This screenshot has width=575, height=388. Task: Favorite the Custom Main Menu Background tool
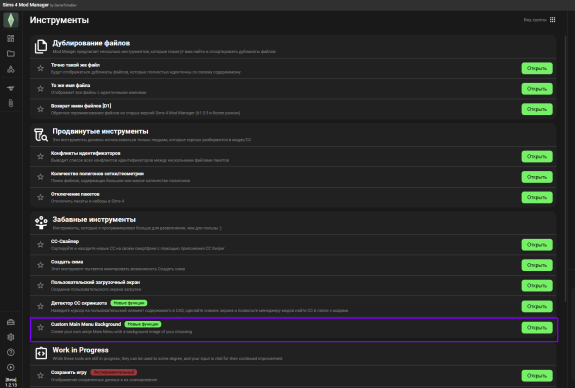[x=40, y=327]
